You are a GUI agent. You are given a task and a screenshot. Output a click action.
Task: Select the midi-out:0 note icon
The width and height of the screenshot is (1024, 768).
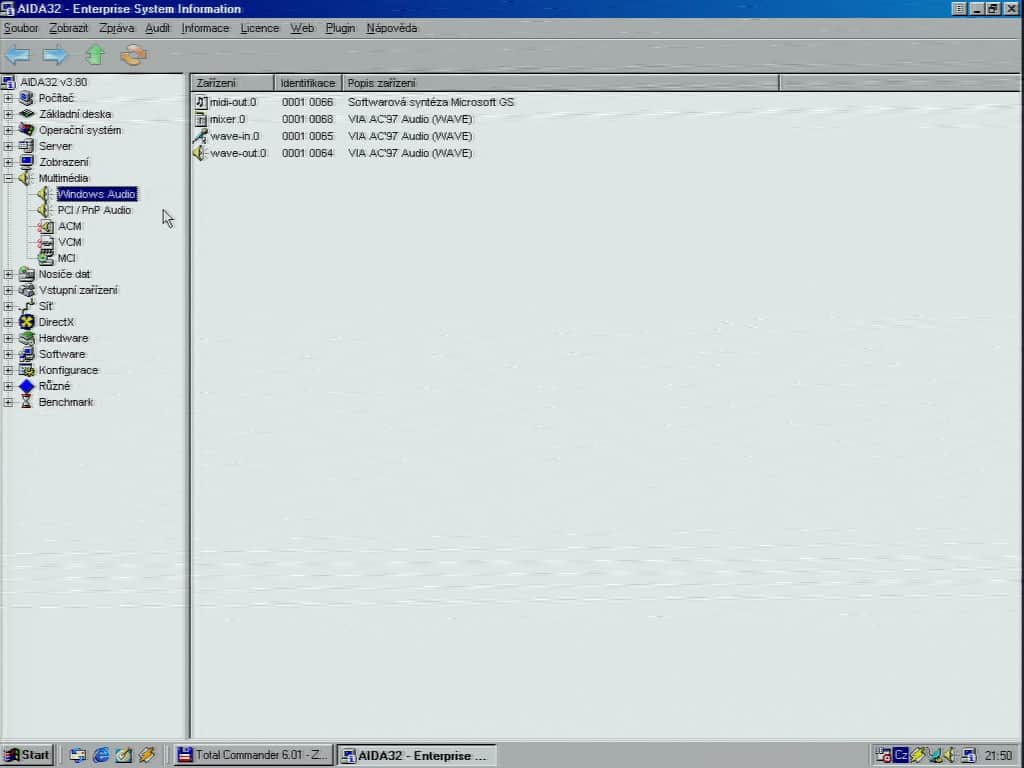[x=201, y=102]
